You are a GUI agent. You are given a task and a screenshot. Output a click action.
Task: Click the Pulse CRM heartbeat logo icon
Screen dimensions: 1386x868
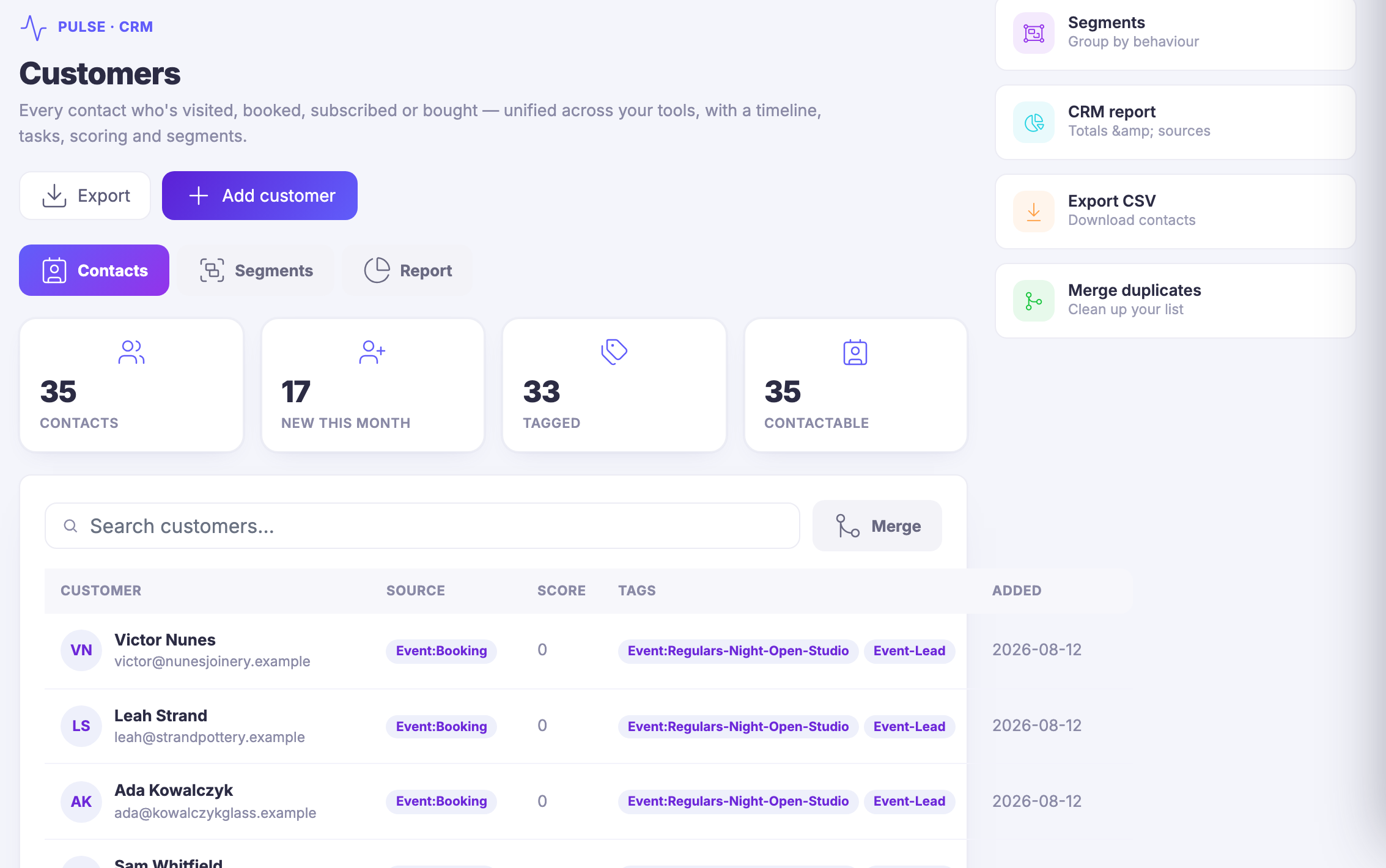pos(34,28)
